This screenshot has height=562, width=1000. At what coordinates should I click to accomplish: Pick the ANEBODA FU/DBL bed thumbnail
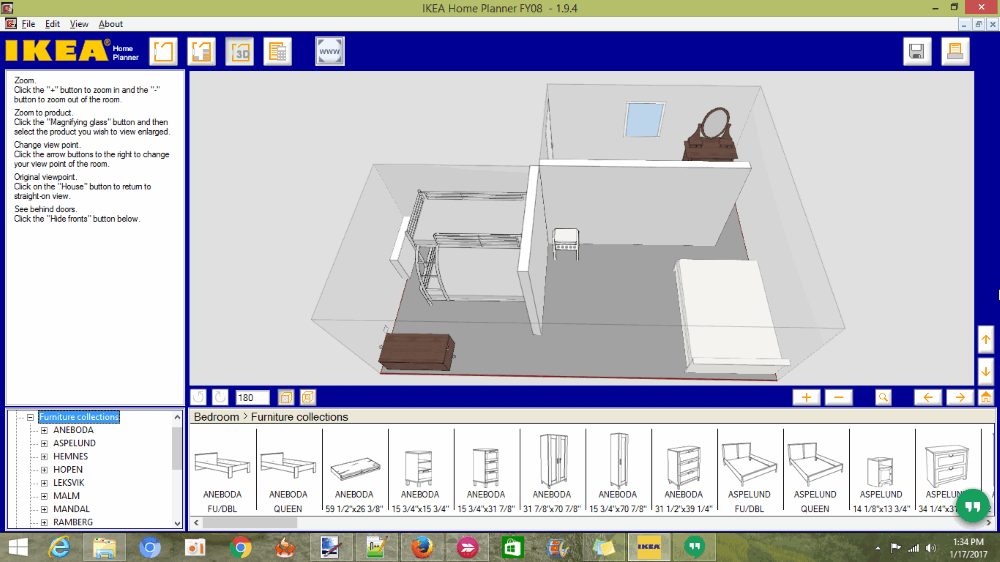[222, 472]
